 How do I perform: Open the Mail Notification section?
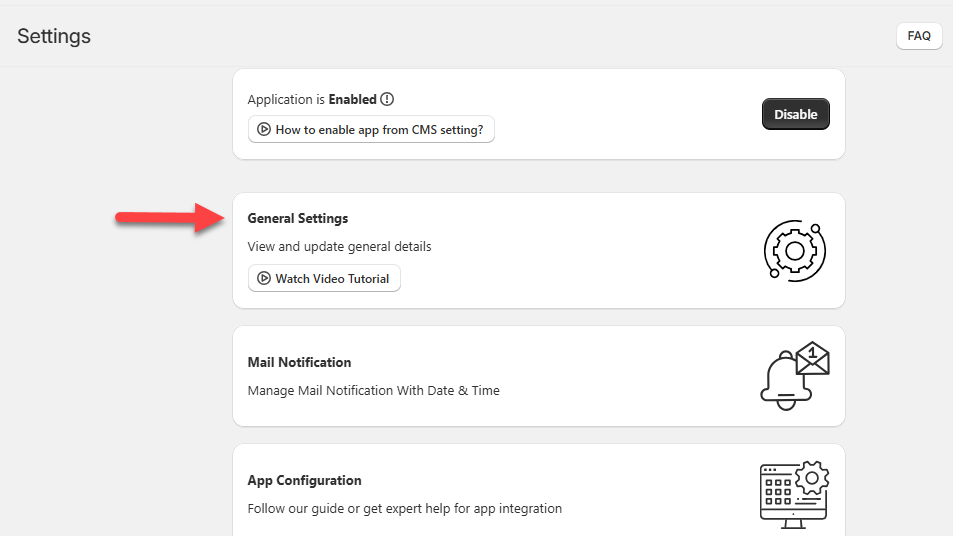299,362
